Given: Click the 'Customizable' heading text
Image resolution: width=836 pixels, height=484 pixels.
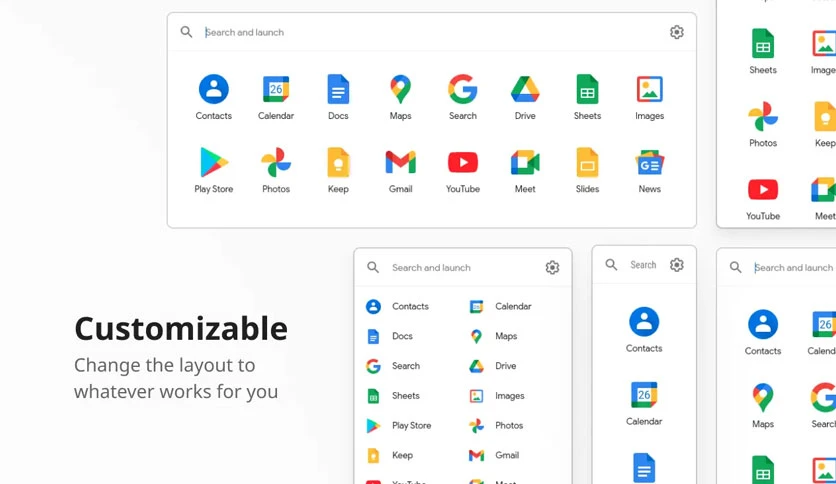Looking at the screenshot, I should click(181, 328).
